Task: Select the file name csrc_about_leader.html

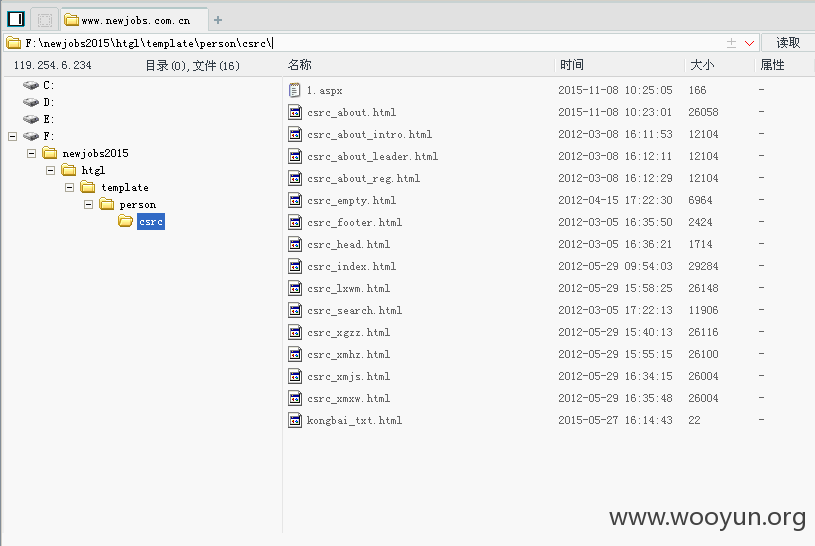Action: [x=372, y=156]
